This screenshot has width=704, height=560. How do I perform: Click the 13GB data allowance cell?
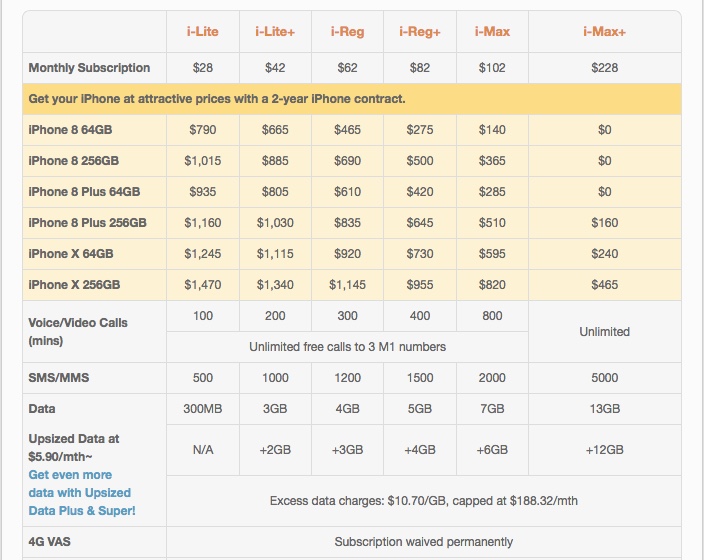604,409
